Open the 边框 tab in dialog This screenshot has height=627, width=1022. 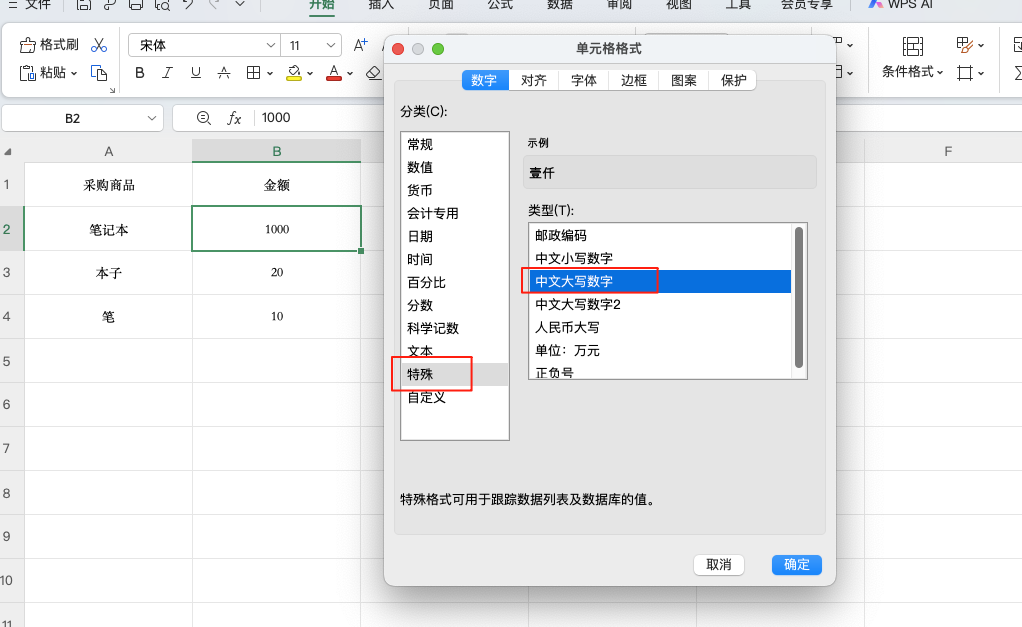[x=634, y=81]
